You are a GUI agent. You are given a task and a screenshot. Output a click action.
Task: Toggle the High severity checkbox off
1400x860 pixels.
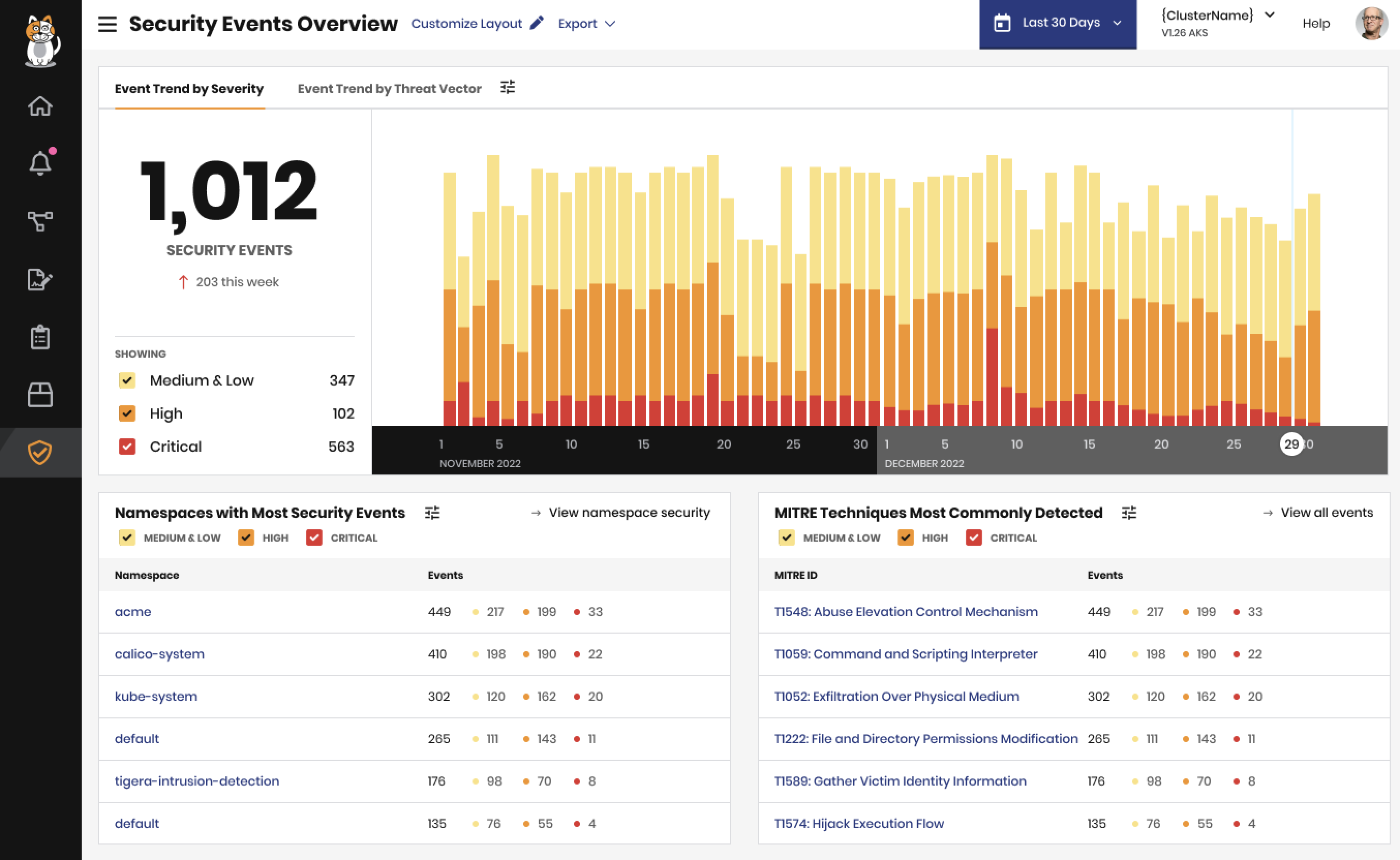[126, 413]
